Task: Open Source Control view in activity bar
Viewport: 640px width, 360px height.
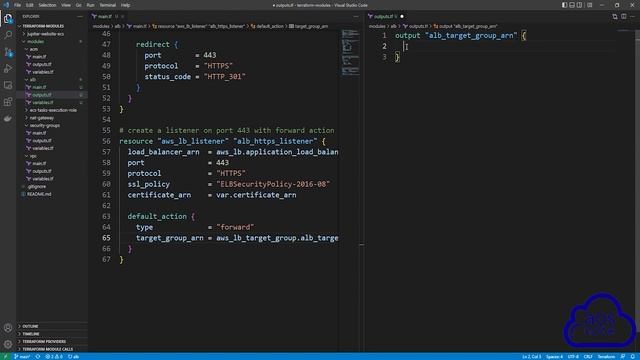Action: pyautogui.click(x=8, y=52)
